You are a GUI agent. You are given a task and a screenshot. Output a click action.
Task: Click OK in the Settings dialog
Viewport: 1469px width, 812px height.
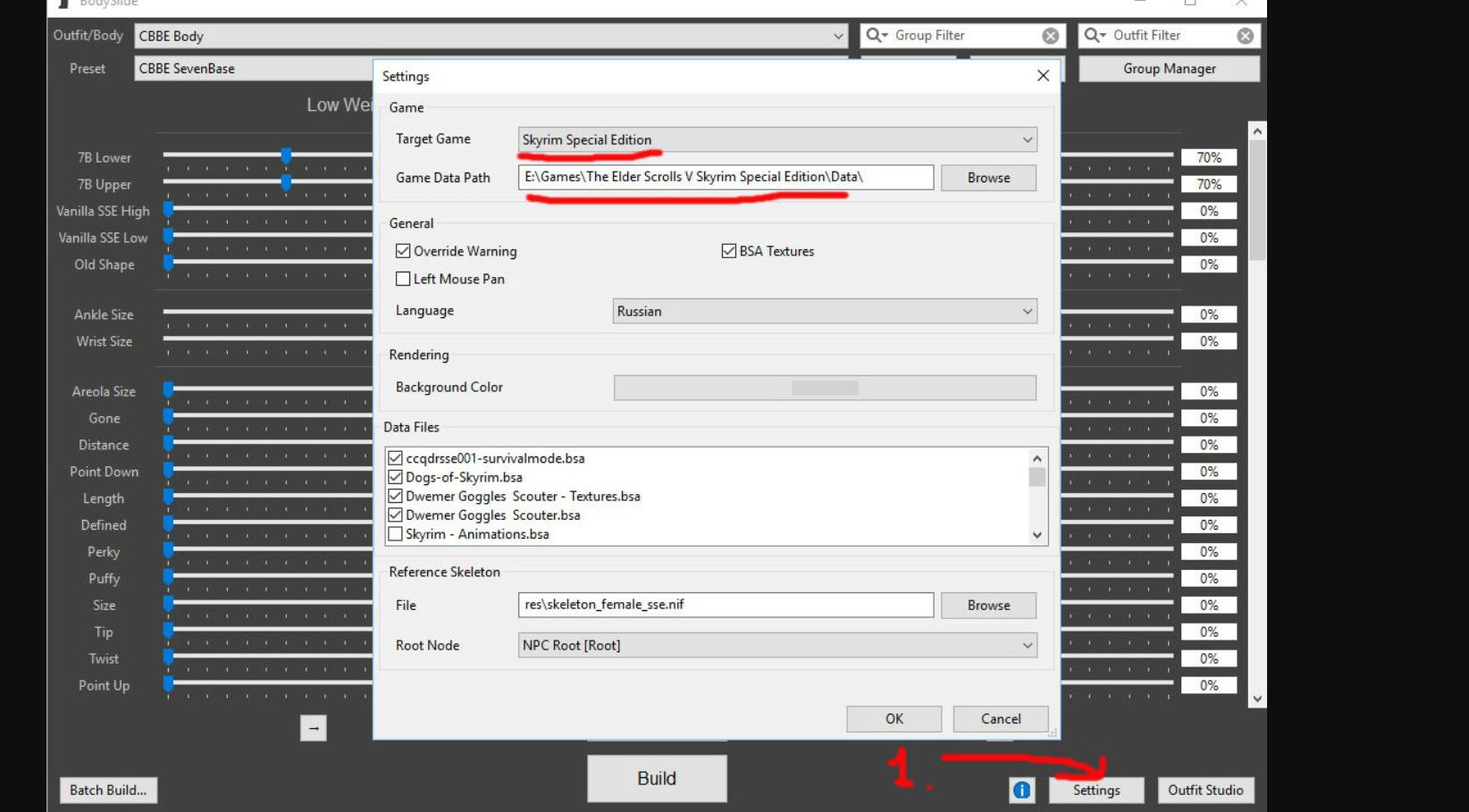(894, 719)
